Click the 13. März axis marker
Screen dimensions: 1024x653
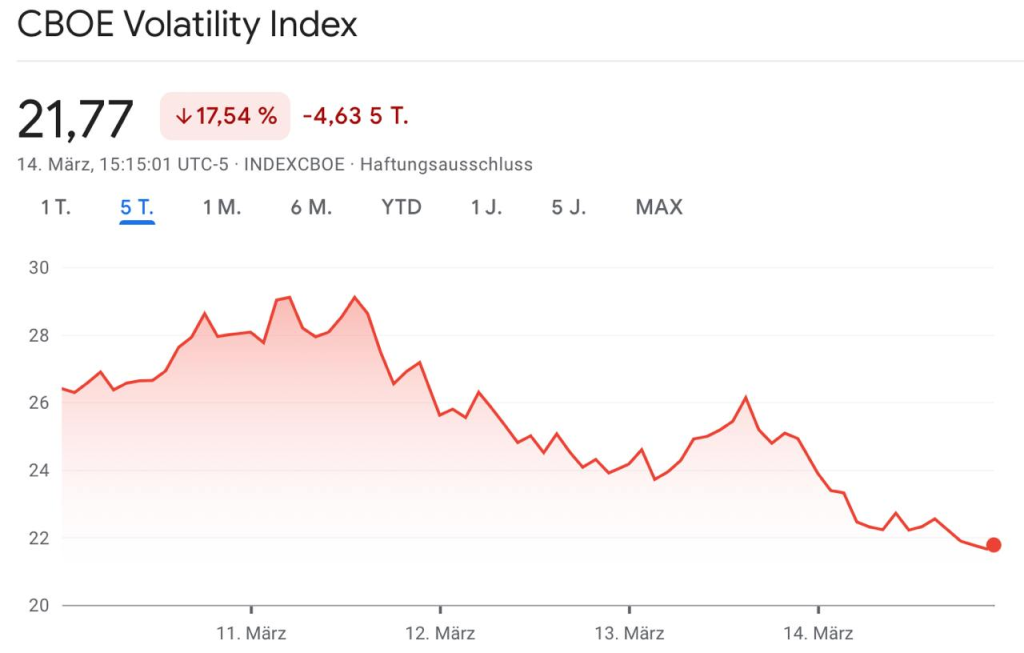pyautogui.click(x=629, y=633)
